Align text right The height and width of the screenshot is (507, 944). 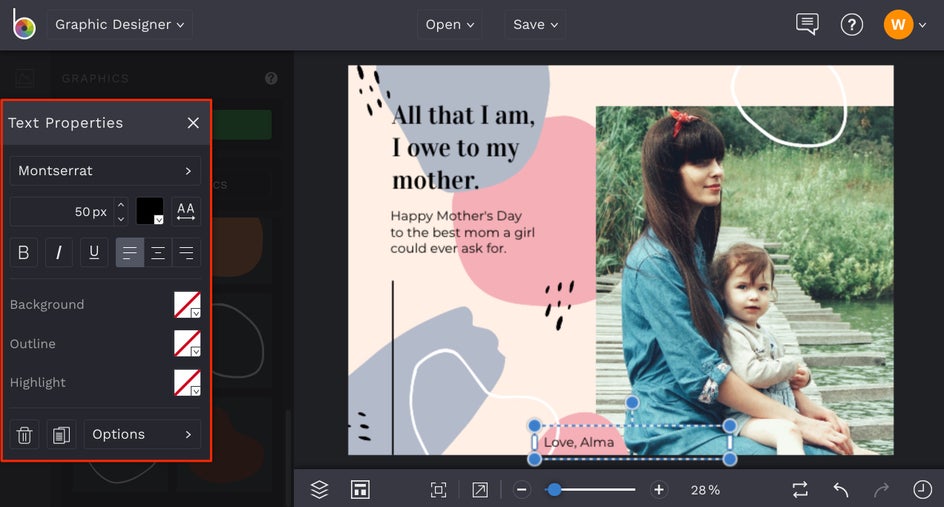[187, 252]
